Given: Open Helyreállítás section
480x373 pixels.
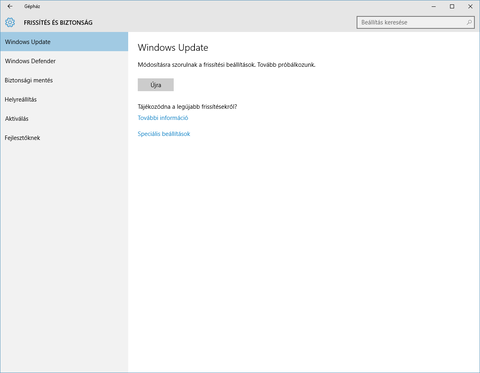Looking at the screenshot, I should (x=64, y=99).
